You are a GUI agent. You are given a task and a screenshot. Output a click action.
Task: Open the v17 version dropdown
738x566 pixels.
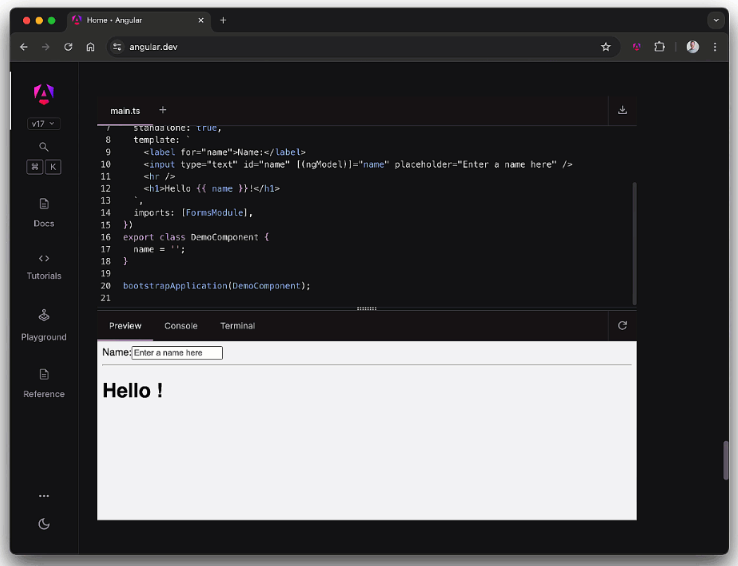pos(44,124)
